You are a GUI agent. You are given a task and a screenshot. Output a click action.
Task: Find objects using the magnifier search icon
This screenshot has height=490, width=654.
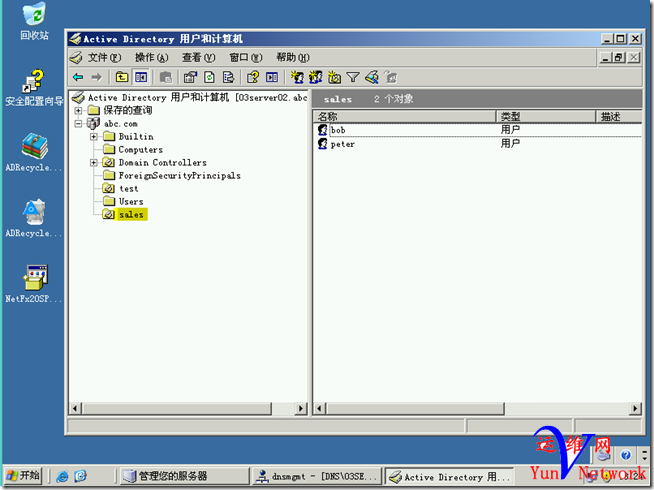[x=372, y=77]
